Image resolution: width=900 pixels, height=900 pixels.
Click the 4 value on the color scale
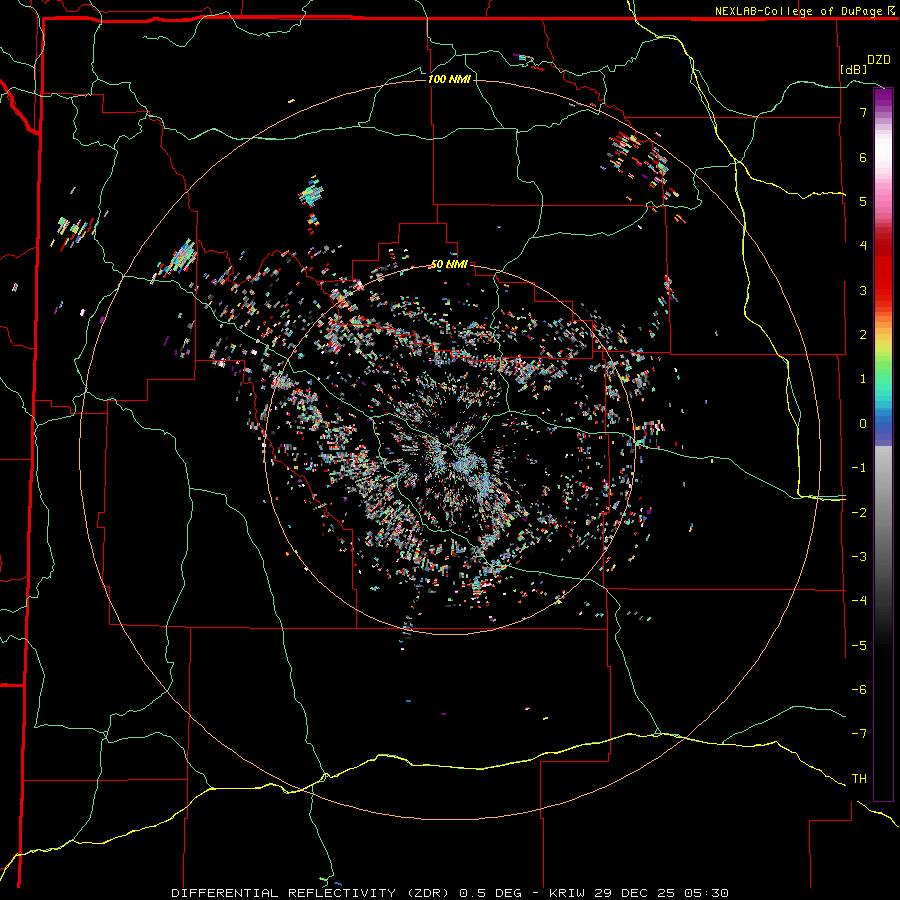(863, 246)
